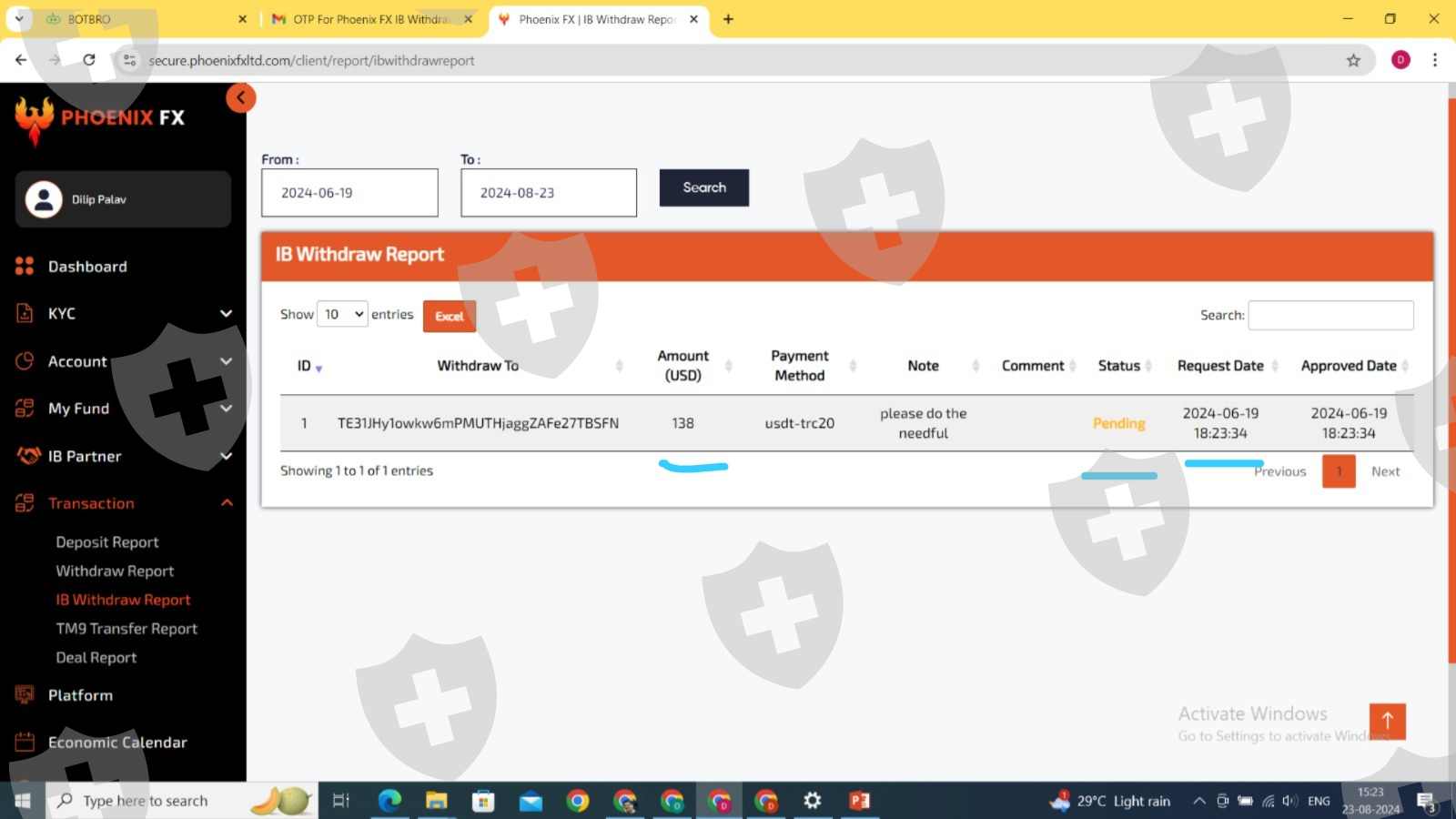Open Windows Settings from the taskbar
1456x819 pixels.
point(813,801)
